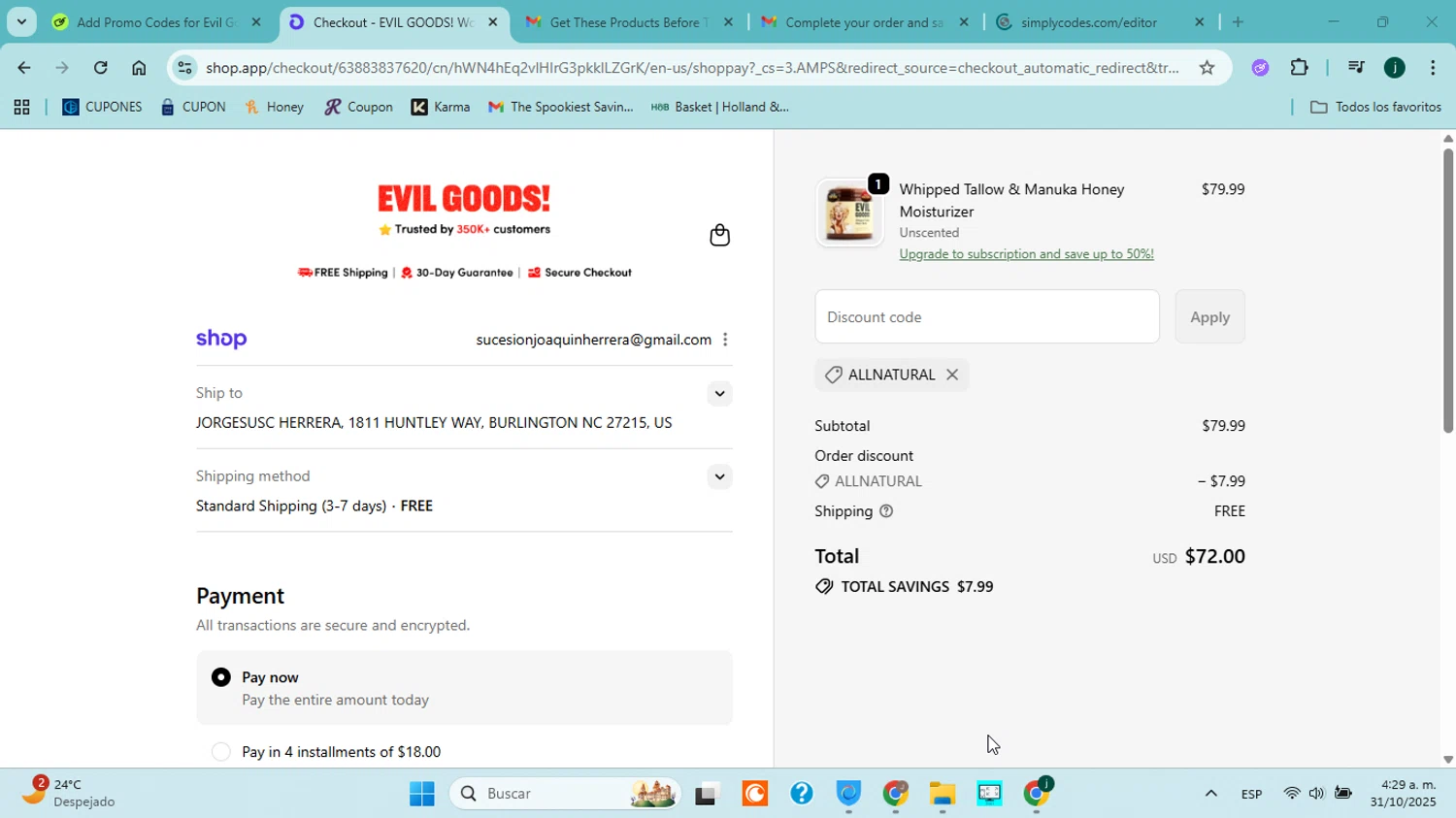Reload the checkout page
The width and height of the screenshot is (1456, 818).
[x=101, y=67]
